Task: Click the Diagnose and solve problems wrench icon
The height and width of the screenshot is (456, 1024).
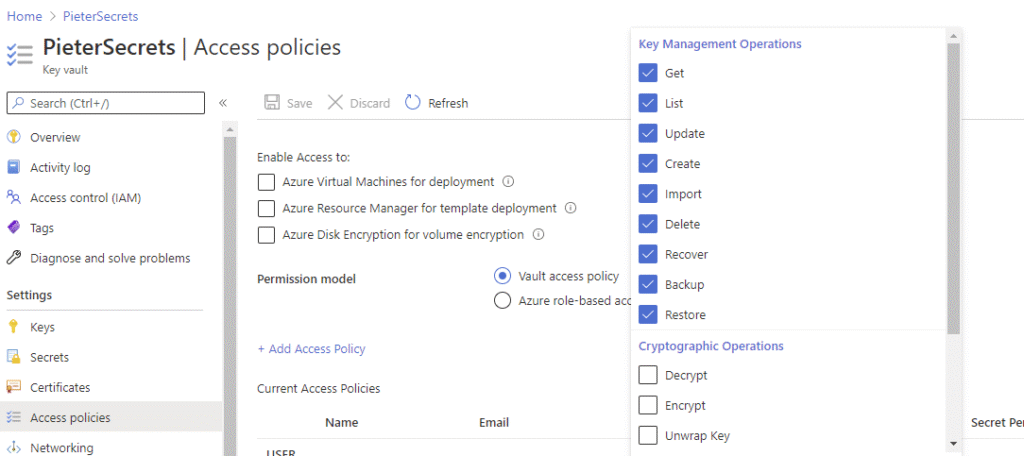Action: [x=14, y=258]
